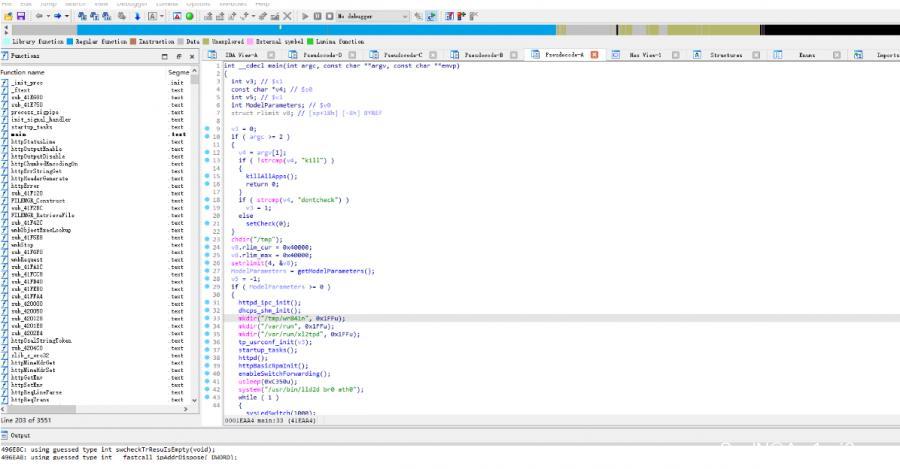Click the green circle toolbar icon
This screenshot has height=469, width=900.
pos(189,17)
